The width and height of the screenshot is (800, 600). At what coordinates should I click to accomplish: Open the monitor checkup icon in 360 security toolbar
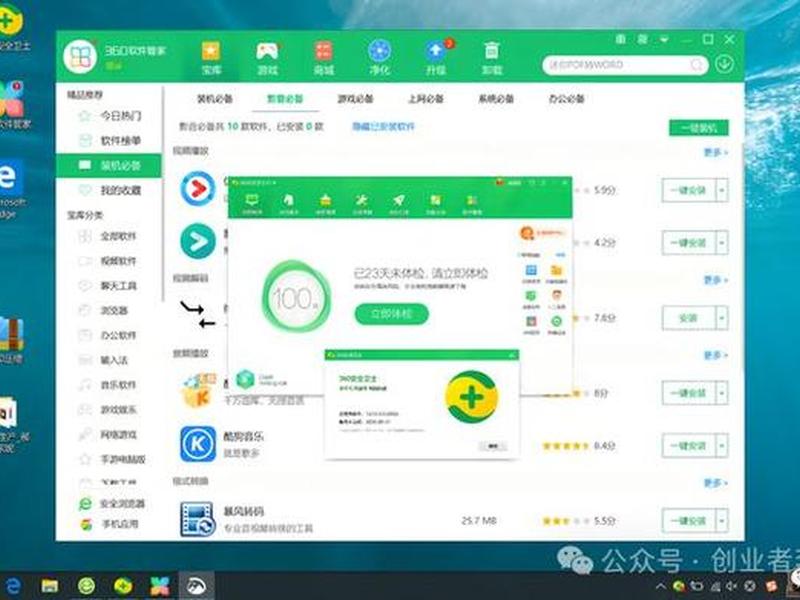point(252,204)
